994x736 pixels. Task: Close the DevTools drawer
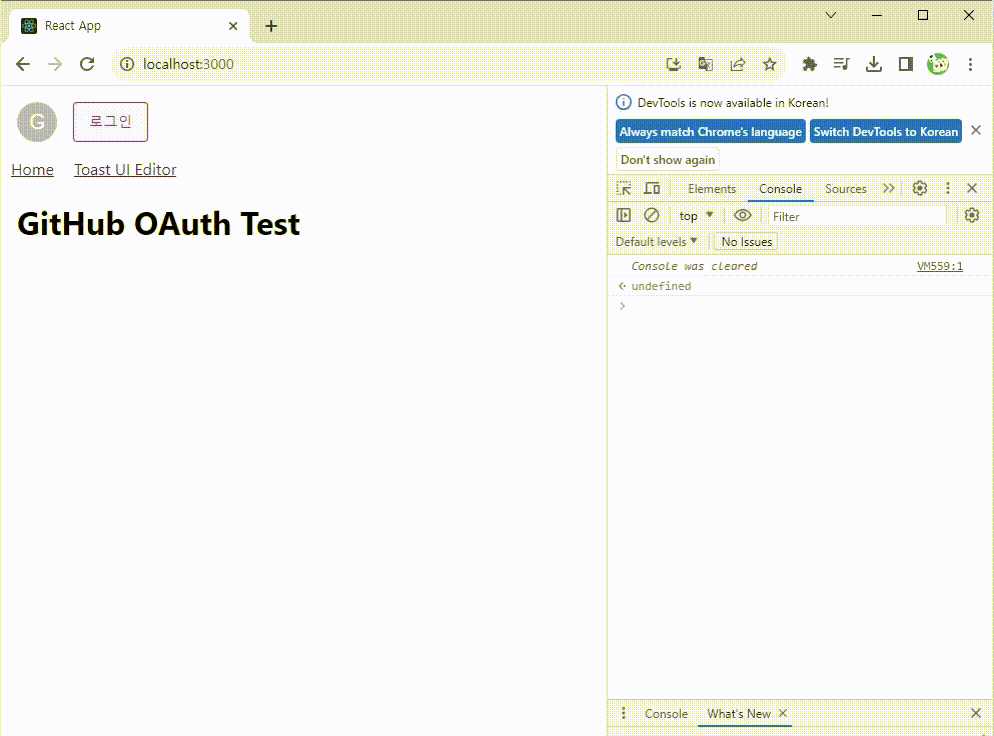(x=976, y=713)
